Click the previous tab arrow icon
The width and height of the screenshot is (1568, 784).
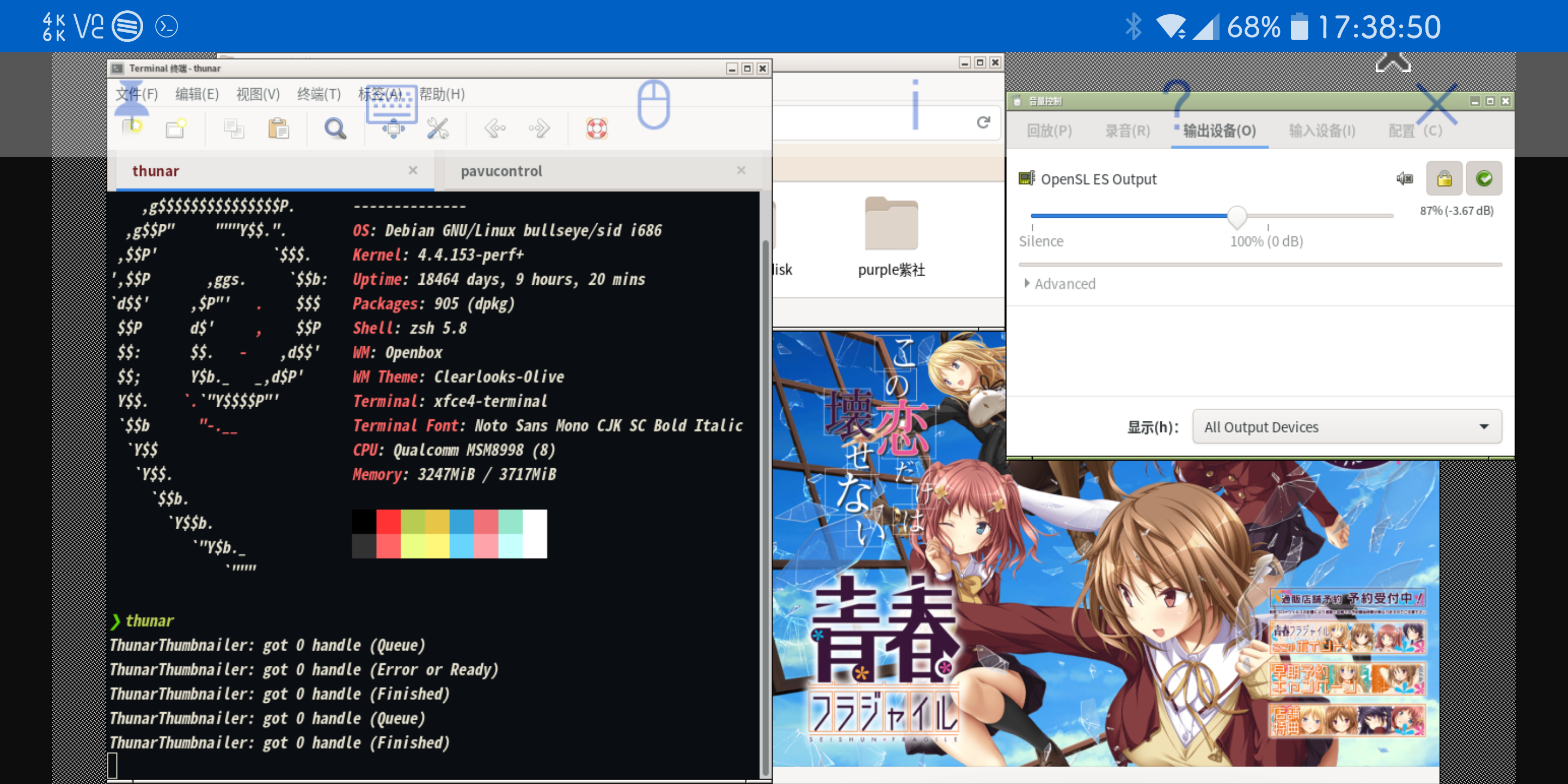point(495,128)
